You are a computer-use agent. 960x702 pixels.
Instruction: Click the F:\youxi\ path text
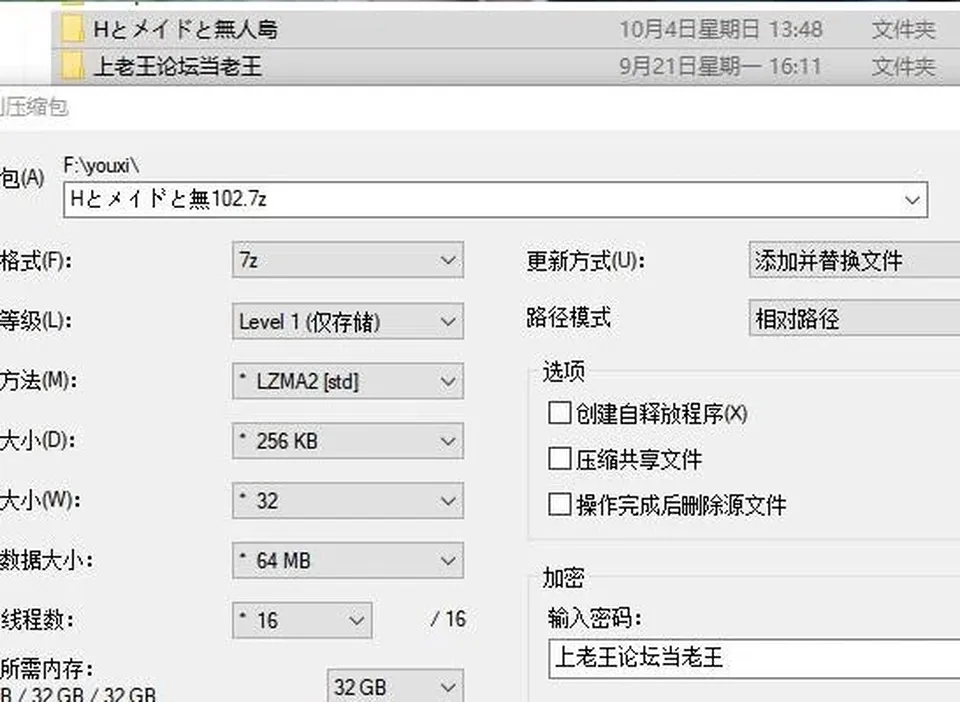coord(102,165)
